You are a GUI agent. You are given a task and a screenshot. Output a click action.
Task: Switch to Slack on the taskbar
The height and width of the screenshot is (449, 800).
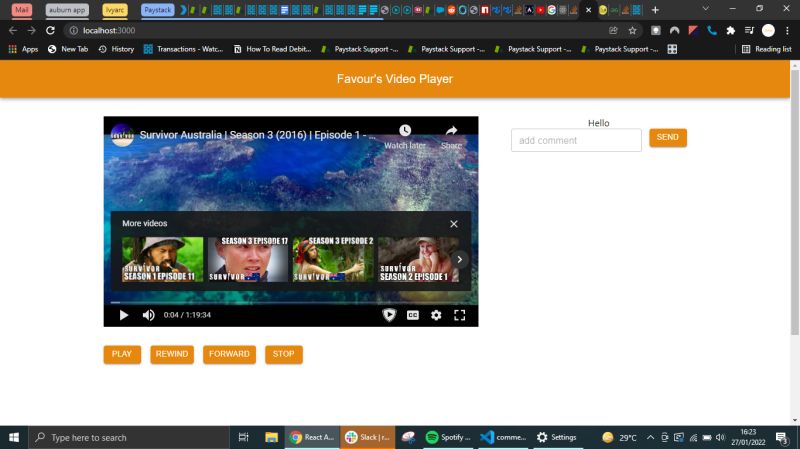coord(367,438)
